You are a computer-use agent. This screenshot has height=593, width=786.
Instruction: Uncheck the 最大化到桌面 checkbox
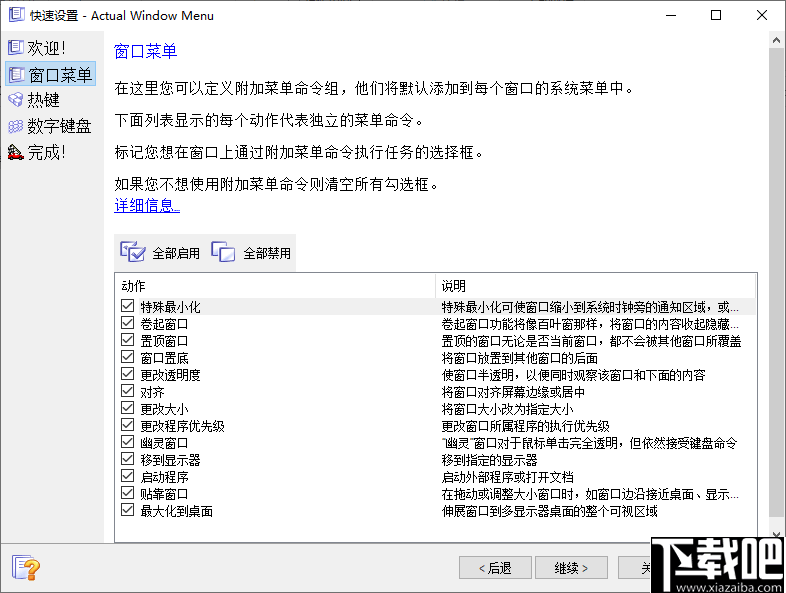(x=127, y=510)
